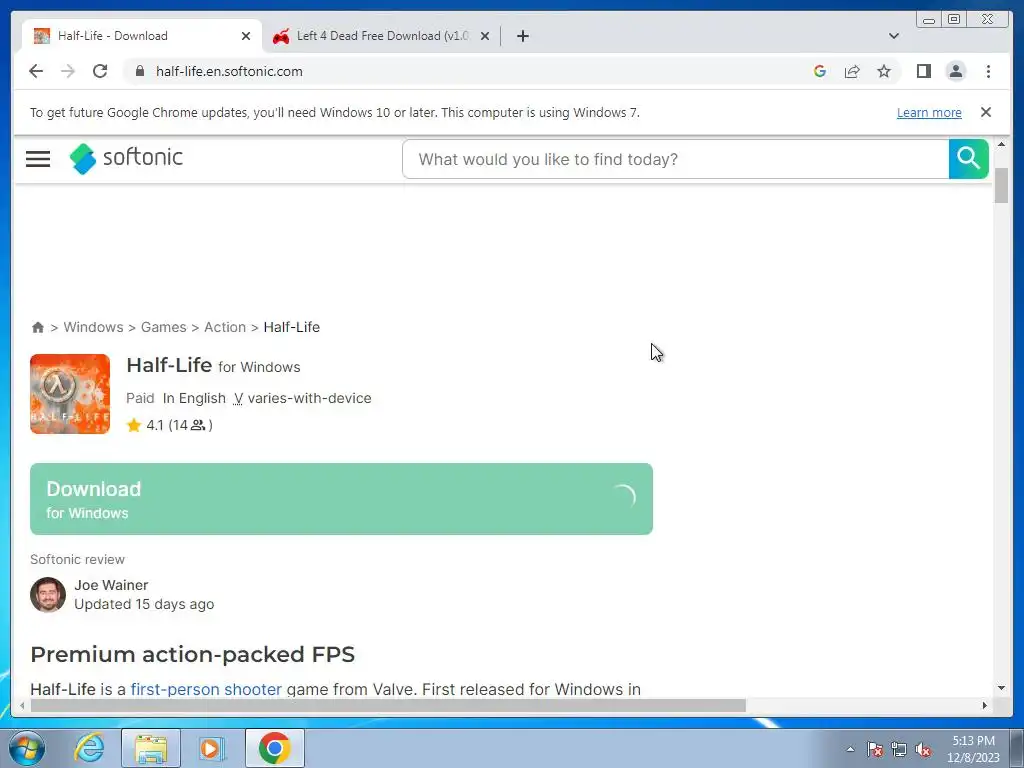Click the 'varies-with-device' version text
The image size is (1024, 768).
pos(309,398)
